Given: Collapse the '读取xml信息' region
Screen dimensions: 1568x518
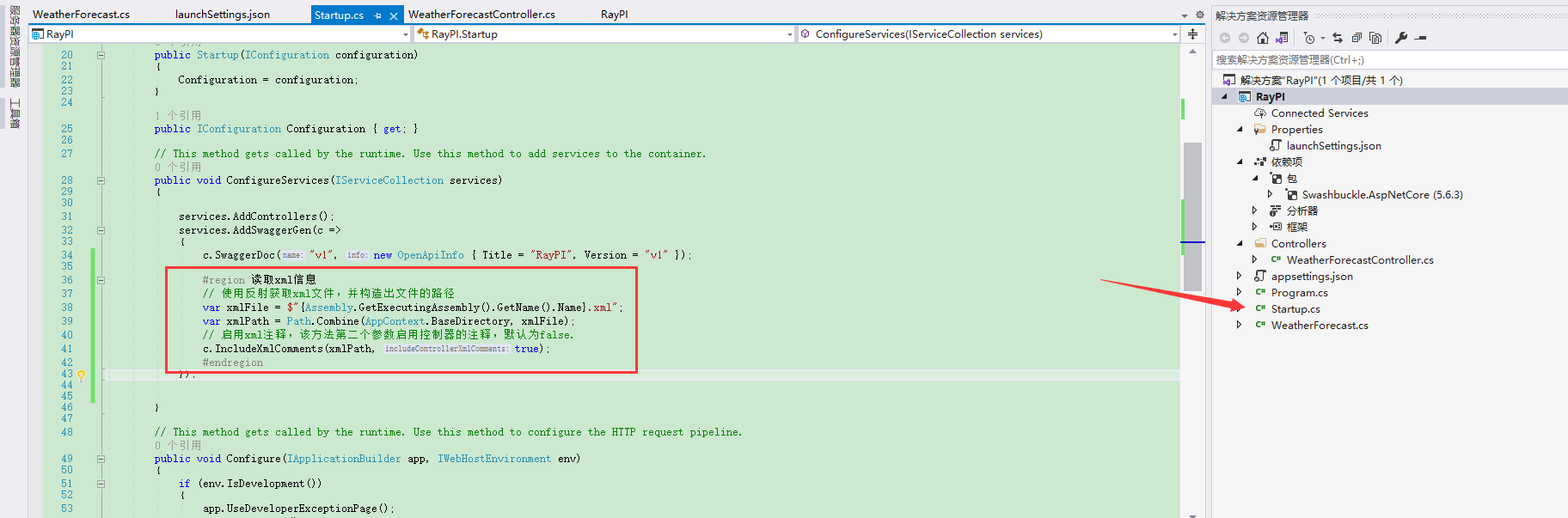Looking at the screenshot, I should 101,280.
